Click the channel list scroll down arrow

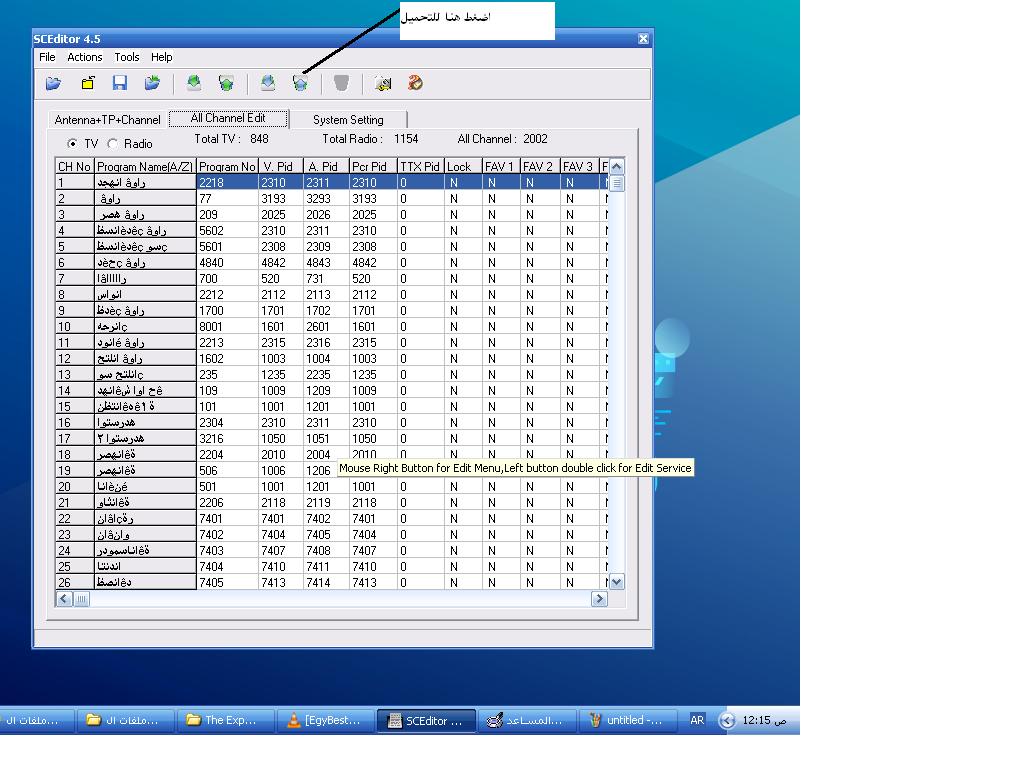tap(616, 581)
